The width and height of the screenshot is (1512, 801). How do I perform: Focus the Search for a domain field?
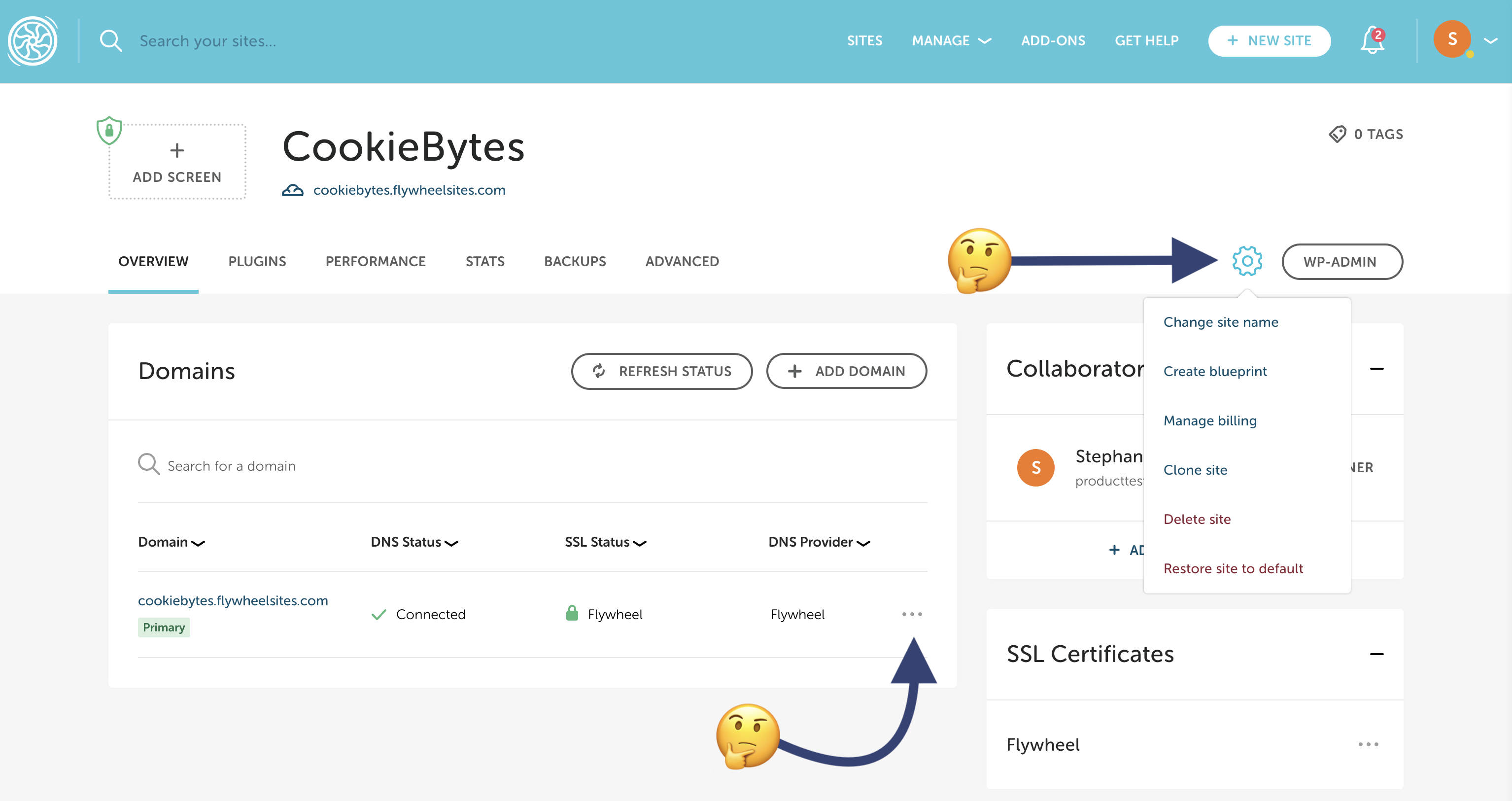[231, 466]
